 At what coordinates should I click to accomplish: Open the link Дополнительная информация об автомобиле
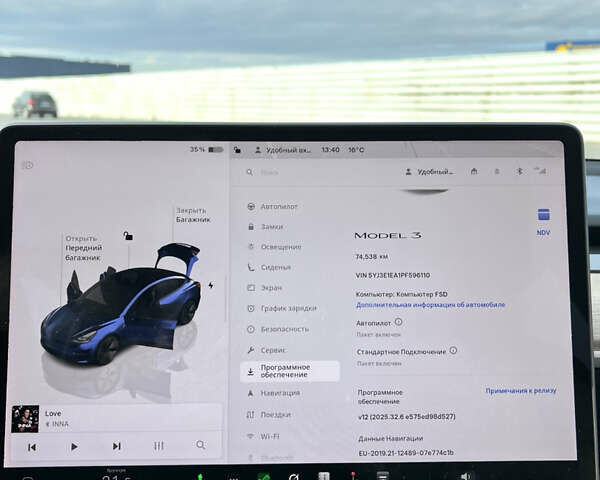coord(430,305)
